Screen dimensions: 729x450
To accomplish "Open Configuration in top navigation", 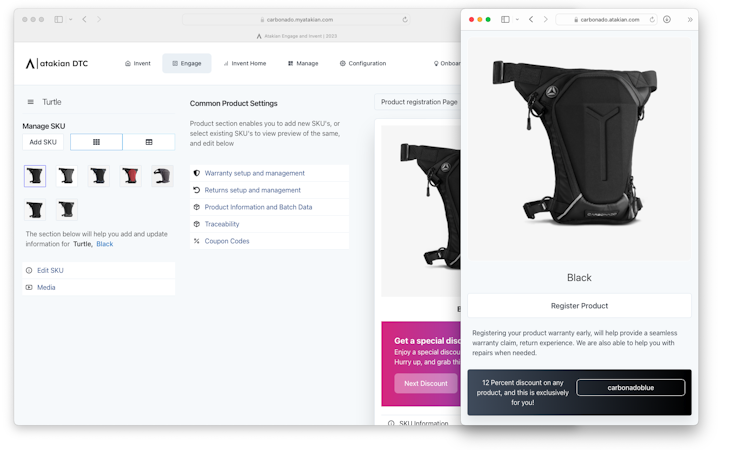I will [x=363, y=63].
